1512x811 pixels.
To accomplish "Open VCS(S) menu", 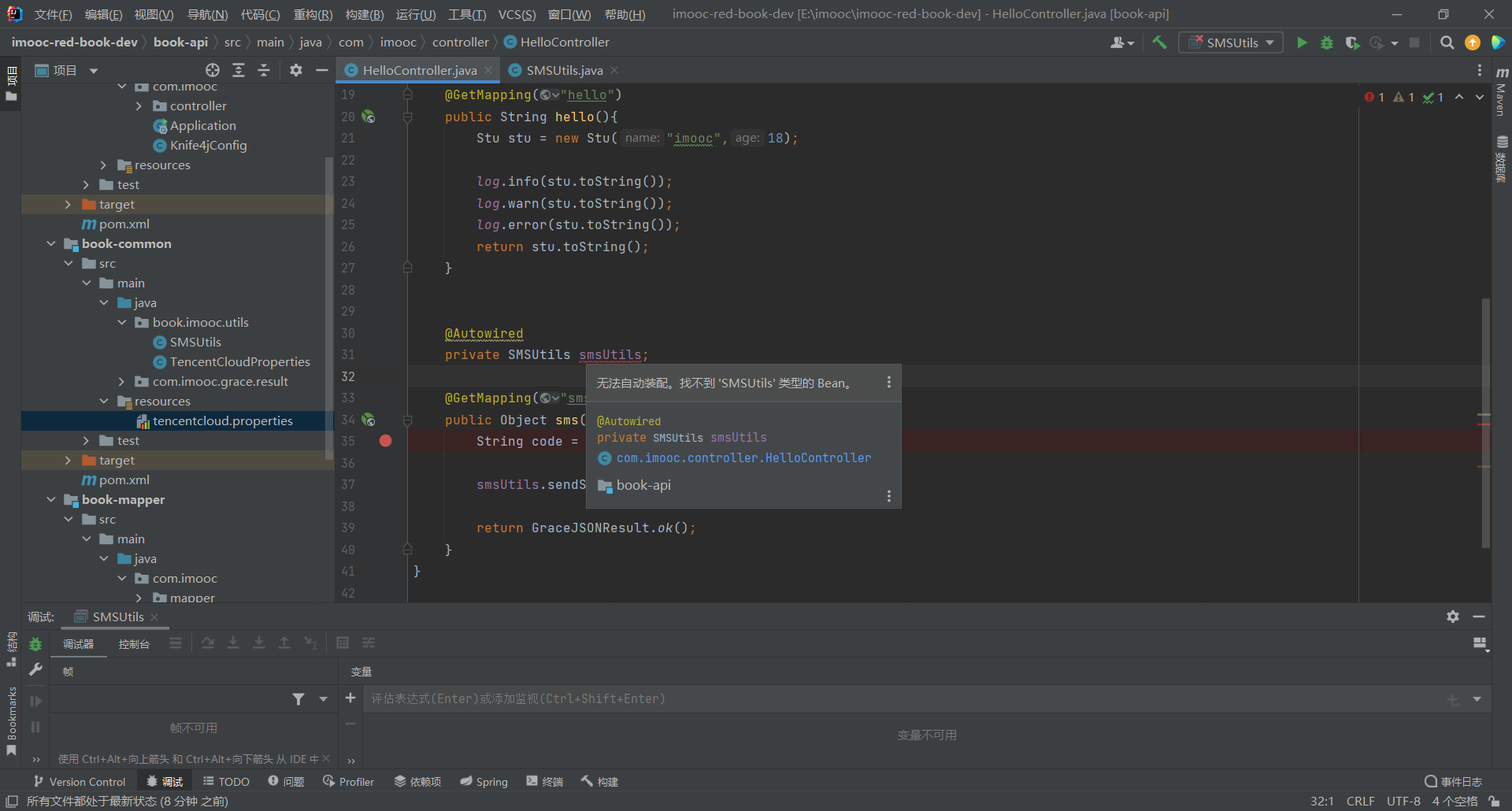I will tap(517, 14).
